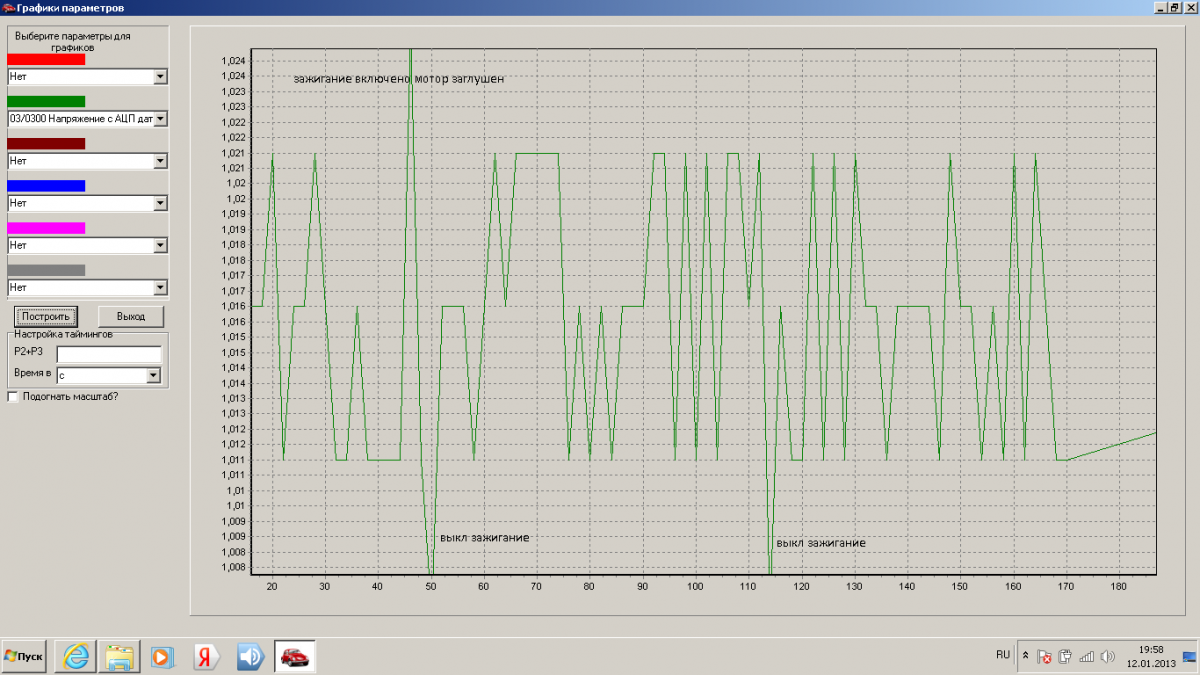
Task: Expand the parameter dropdown under the red swatch
Action: pos(160,77)
